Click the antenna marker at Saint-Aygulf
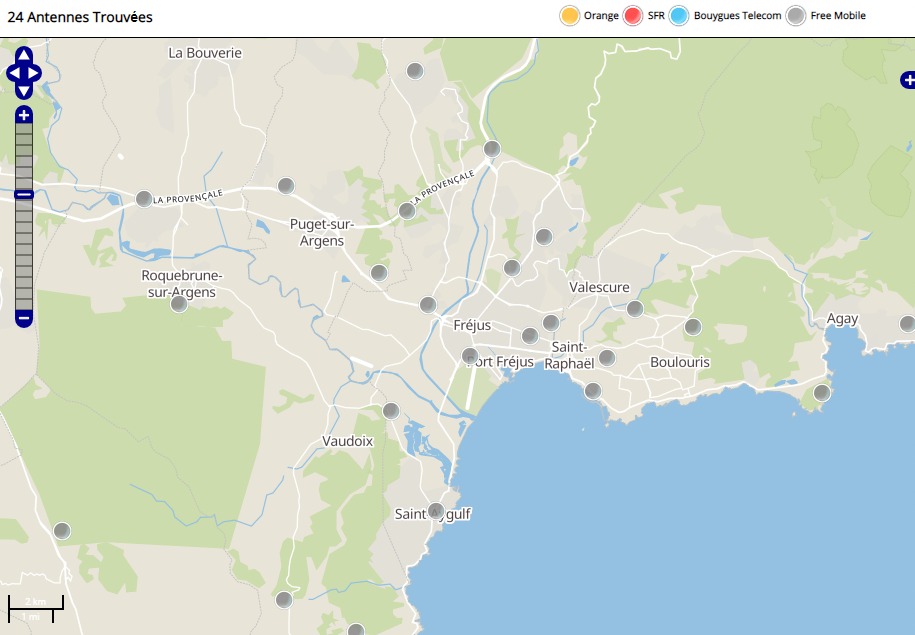This screenshot has width=915, height=635. (x=436, y=511)
